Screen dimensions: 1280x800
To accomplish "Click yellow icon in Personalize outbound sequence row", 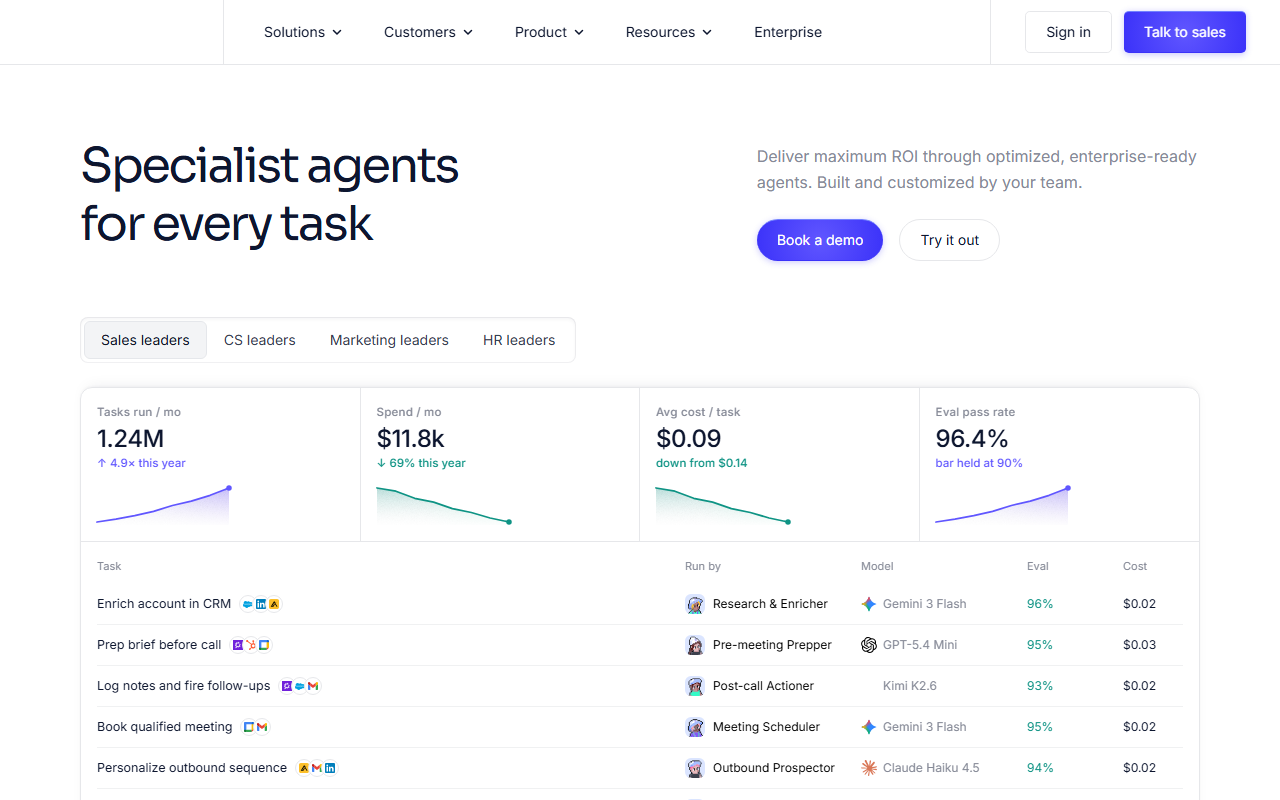I will pyautogui.click(x=304, y=768).
